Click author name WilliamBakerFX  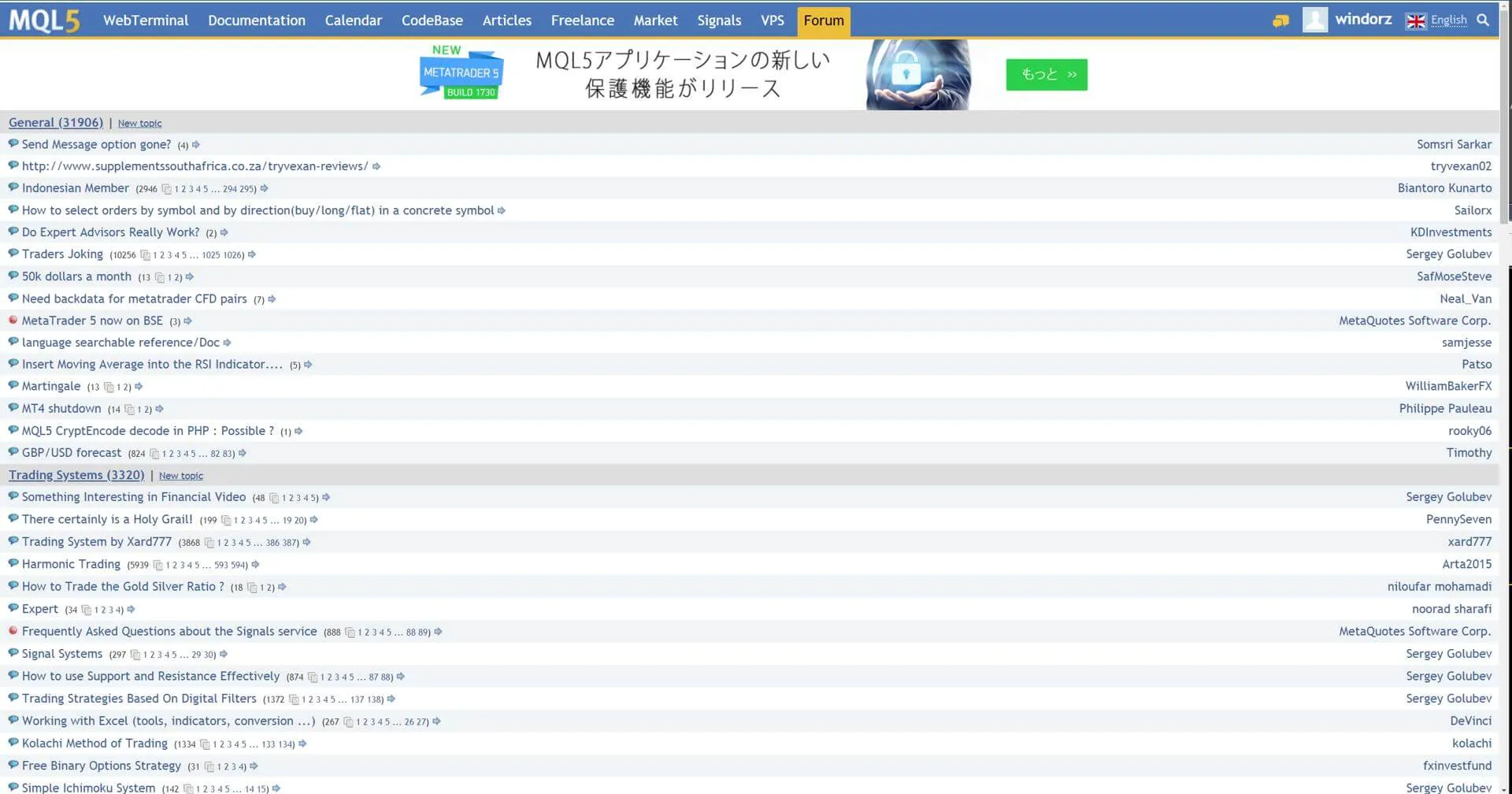tap(1448, 387)
